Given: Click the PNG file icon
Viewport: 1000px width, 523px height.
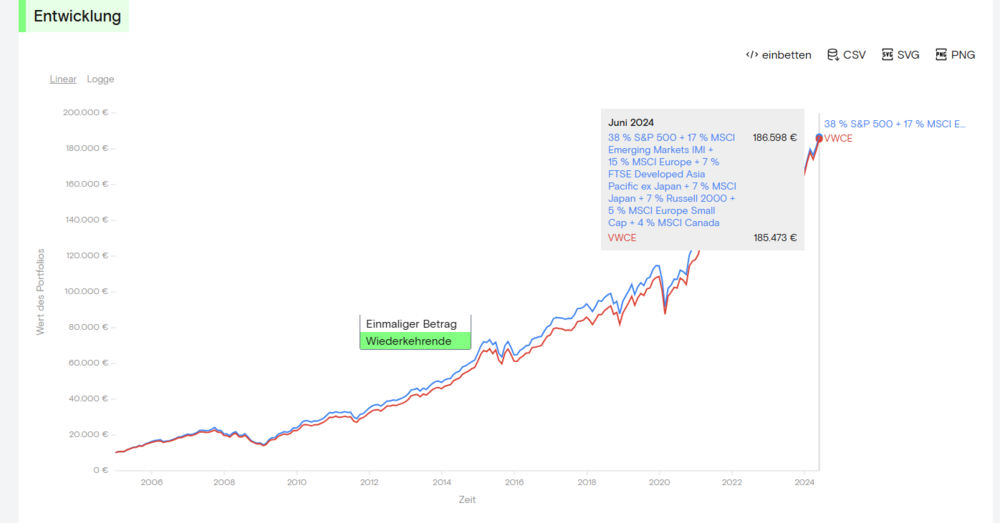Looking at the screenshot, I should coord(941,55).
